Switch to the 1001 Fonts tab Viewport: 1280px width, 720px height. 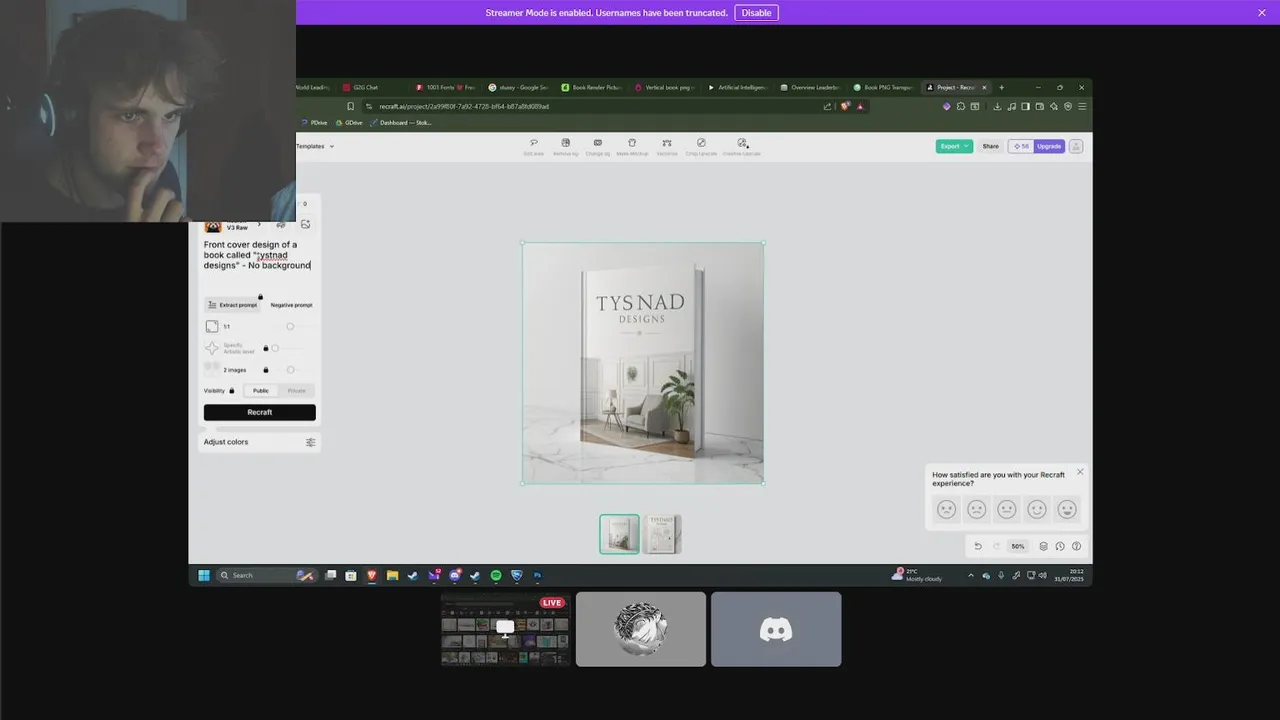[x=446, y=87]
